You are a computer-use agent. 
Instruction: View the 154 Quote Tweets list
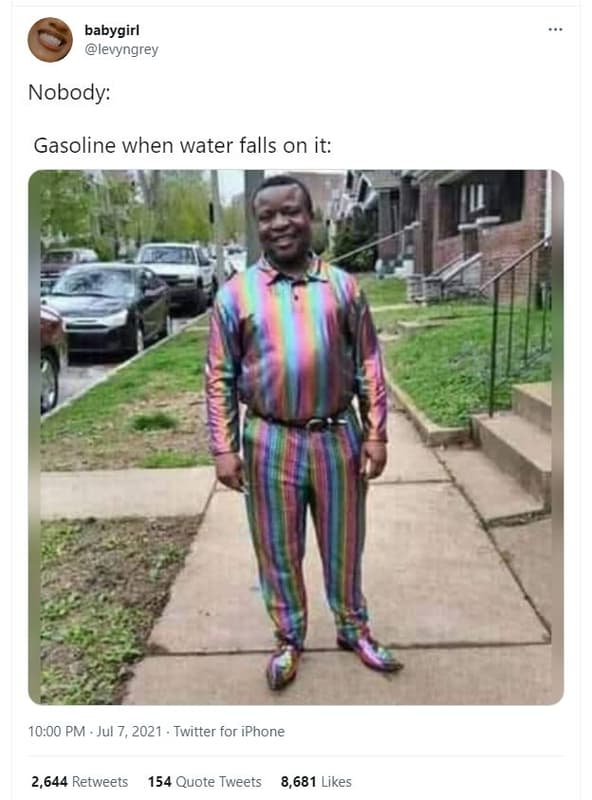click(205, 782)
